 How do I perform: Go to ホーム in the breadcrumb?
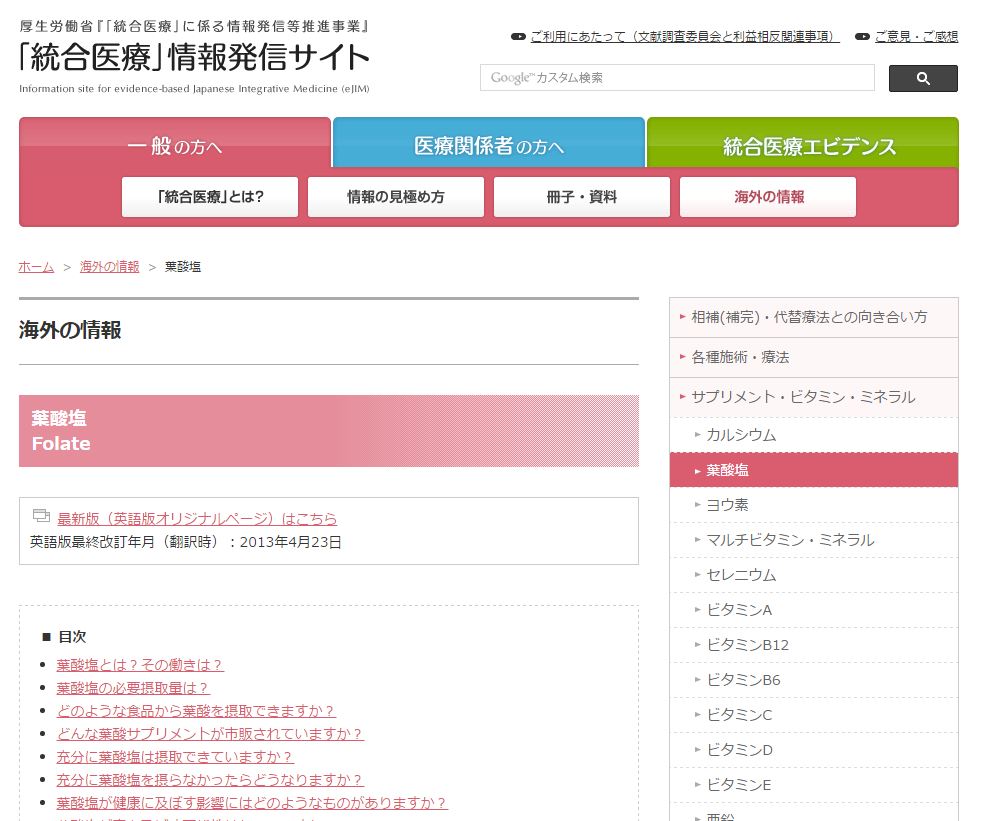[36, 267]
